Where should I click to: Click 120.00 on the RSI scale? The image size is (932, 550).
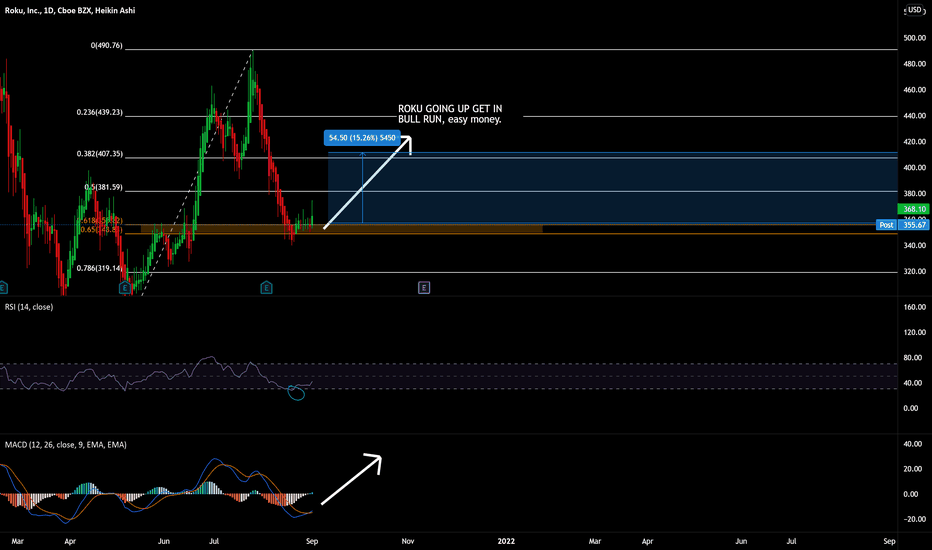pyautogui.click(x=915, y=332)
